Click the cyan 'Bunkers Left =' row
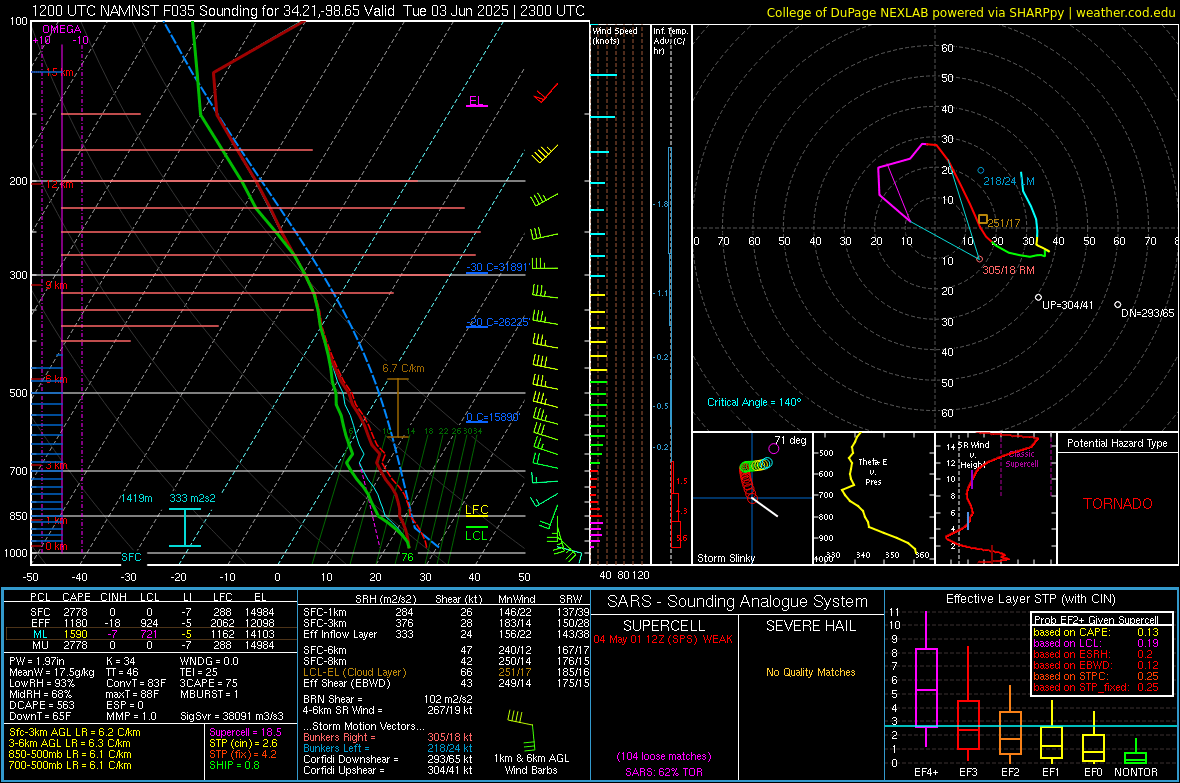 pyautogui.click(x=388, y=748)
